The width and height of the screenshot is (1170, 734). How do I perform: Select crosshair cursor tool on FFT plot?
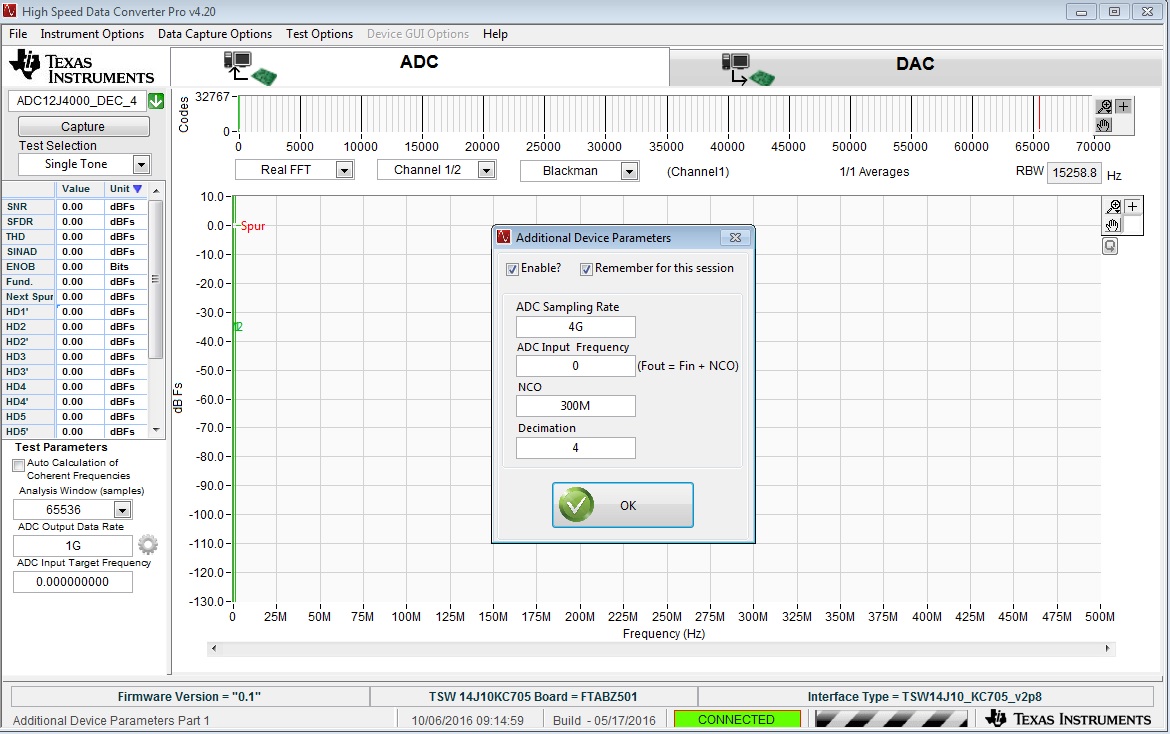[1132, 207]
